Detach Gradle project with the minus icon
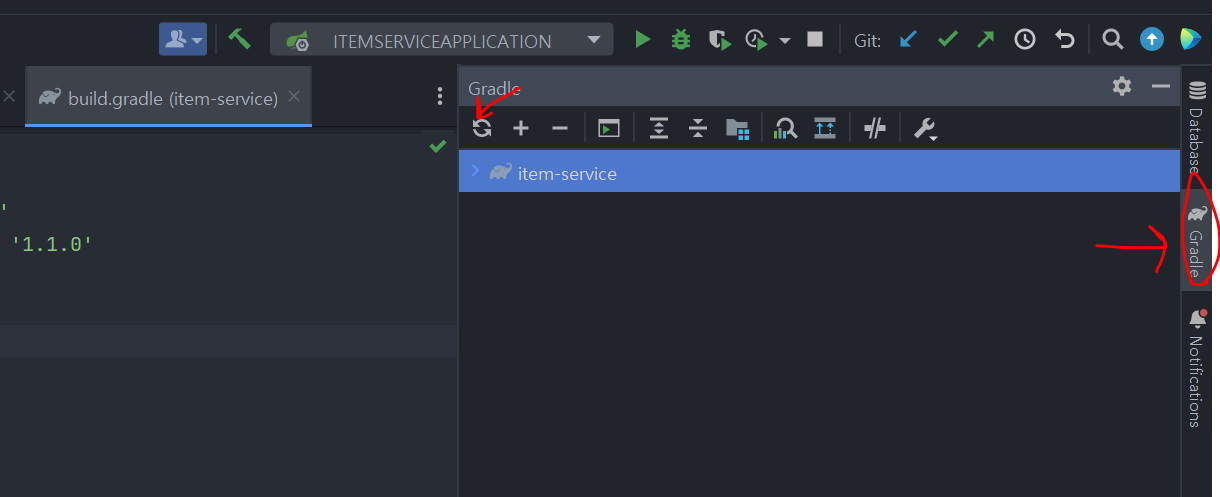1220x497 pixels. pyautogui.click(x=560, y=128)
